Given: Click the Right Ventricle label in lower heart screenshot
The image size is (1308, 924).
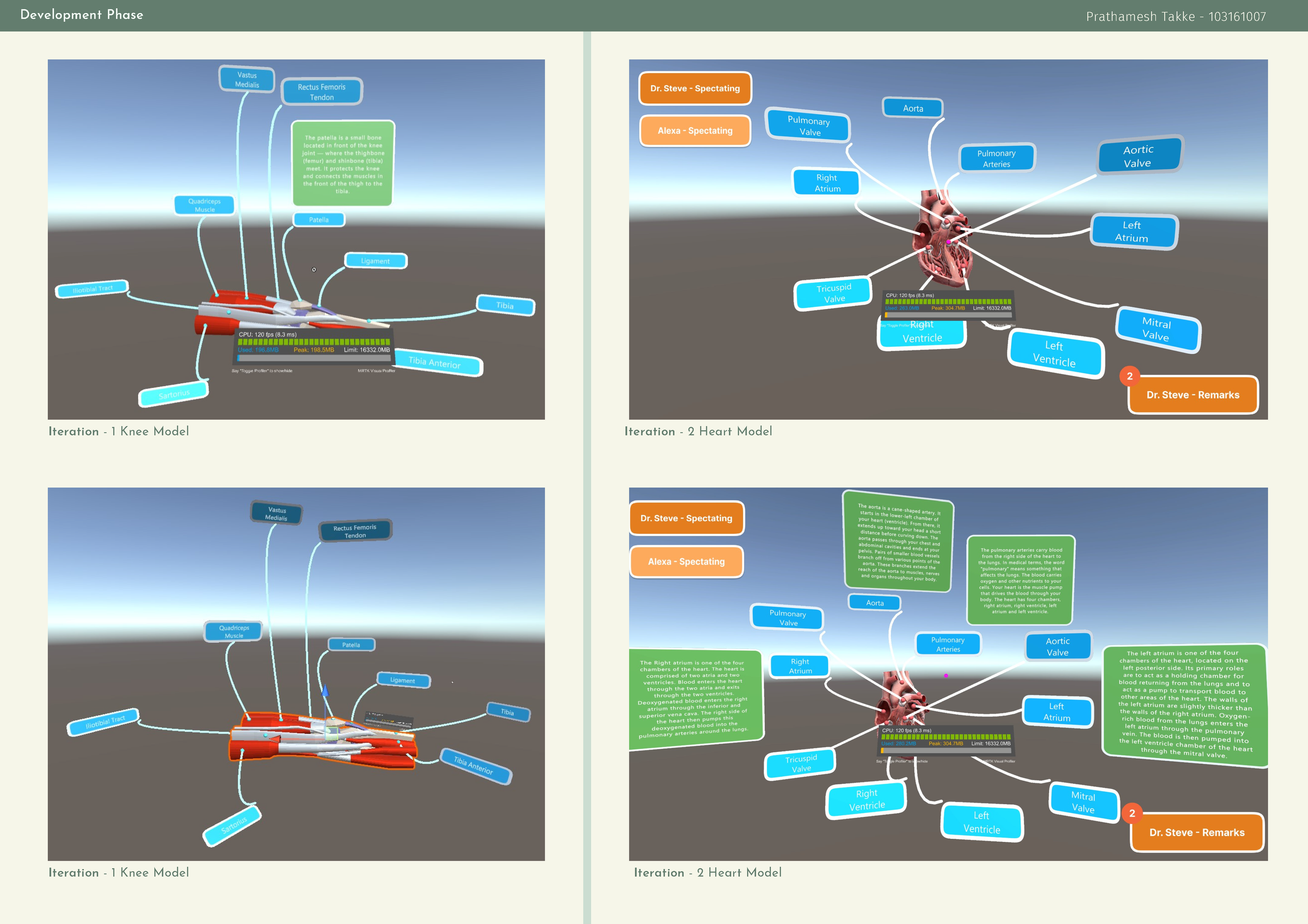Looking at the screenshot, I should coord(866,800).
